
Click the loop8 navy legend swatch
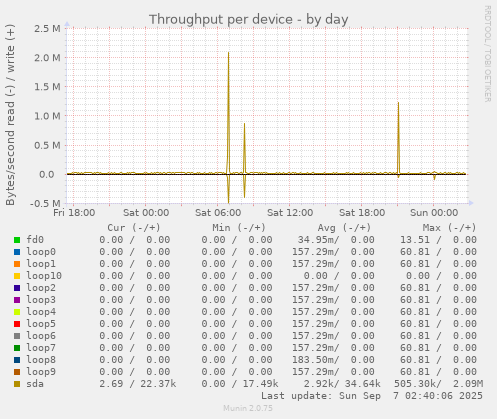17,360
